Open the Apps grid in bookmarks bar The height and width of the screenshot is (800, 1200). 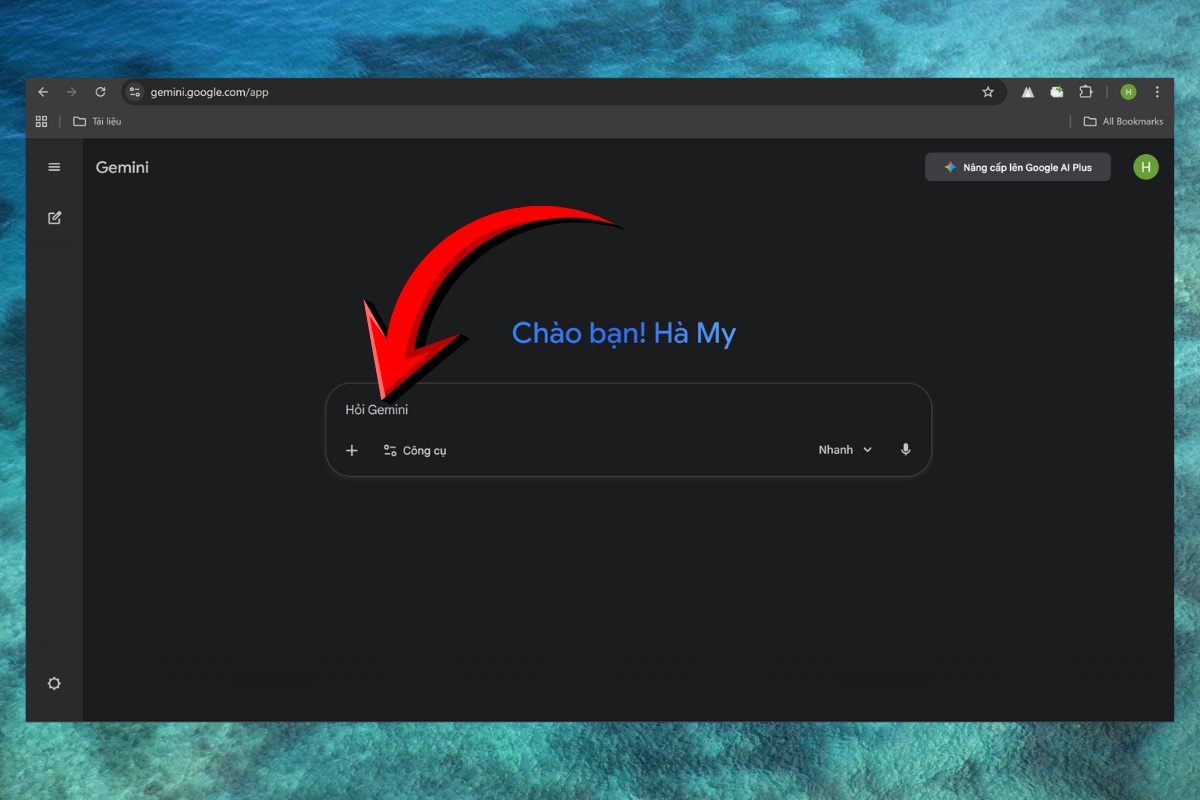[41, 121]
